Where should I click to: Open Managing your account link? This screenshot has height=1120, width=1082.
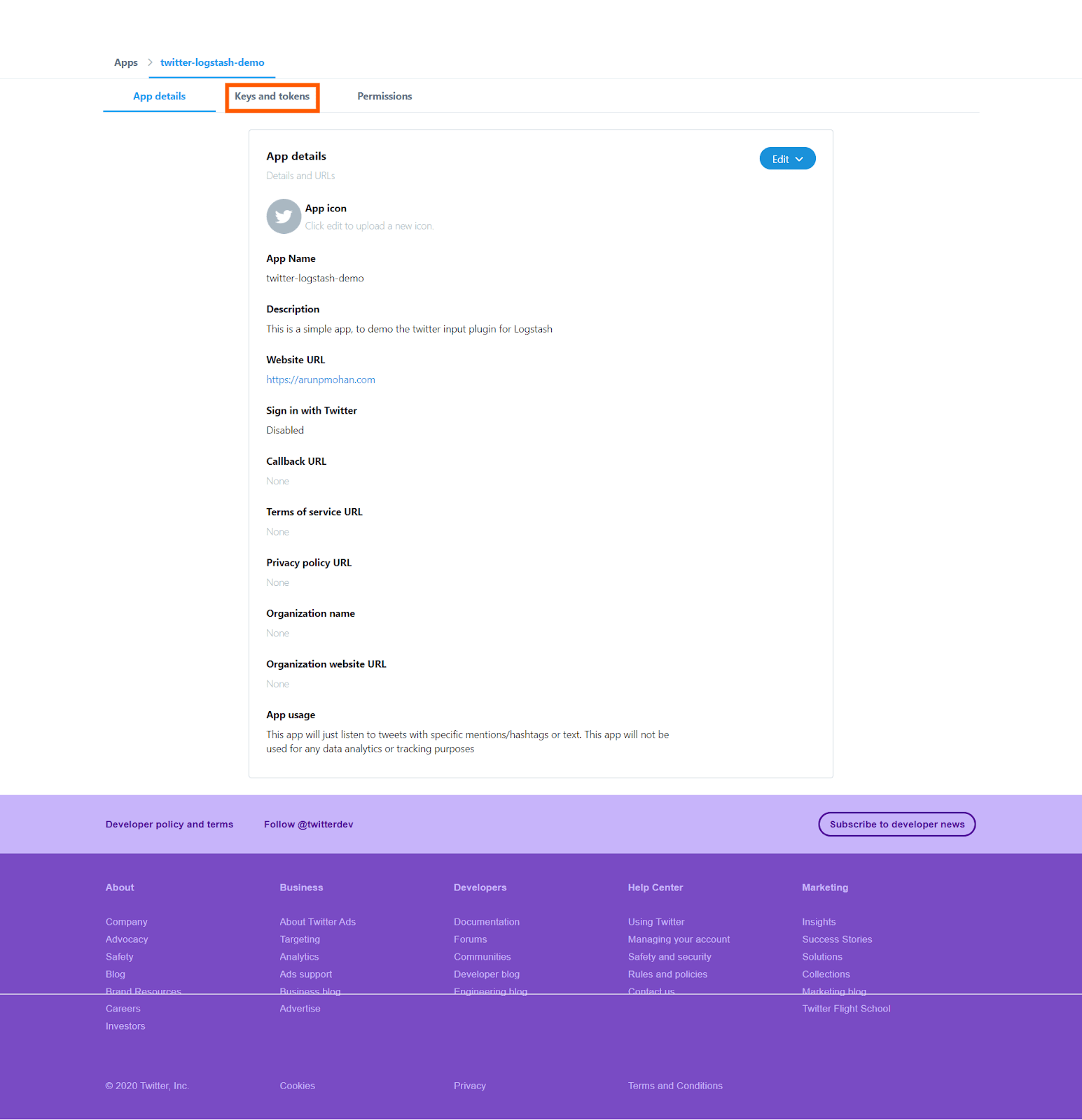(x=679, y=939)
